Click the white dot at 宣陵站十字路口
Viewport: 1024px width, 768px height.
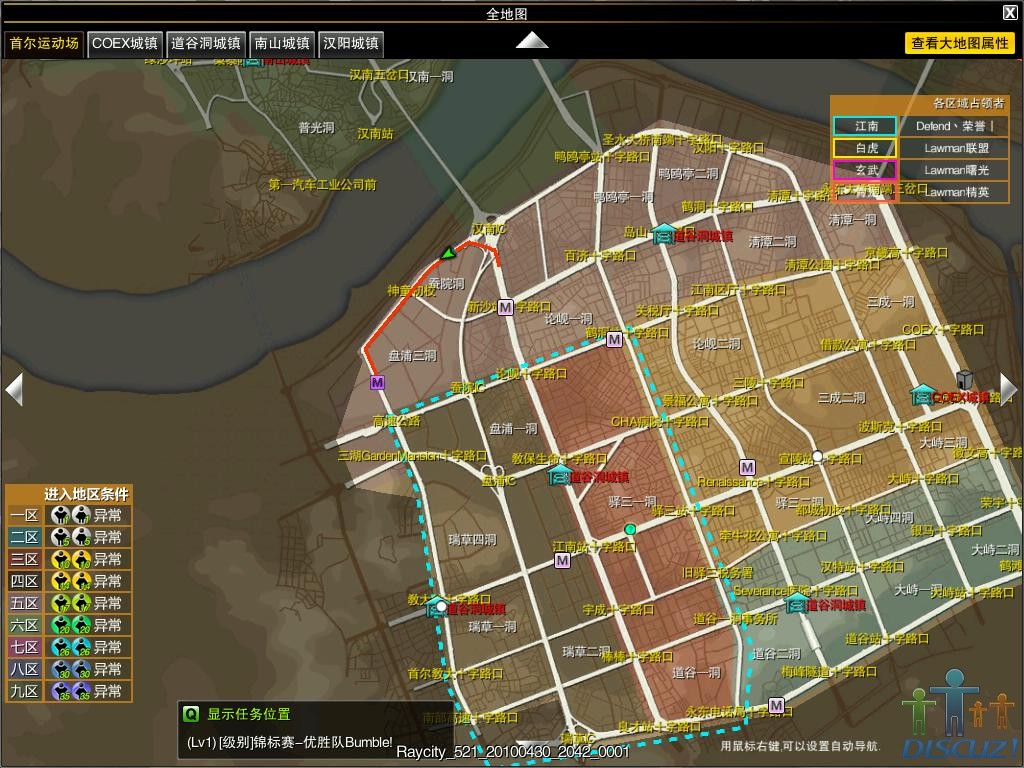point(817,456)
